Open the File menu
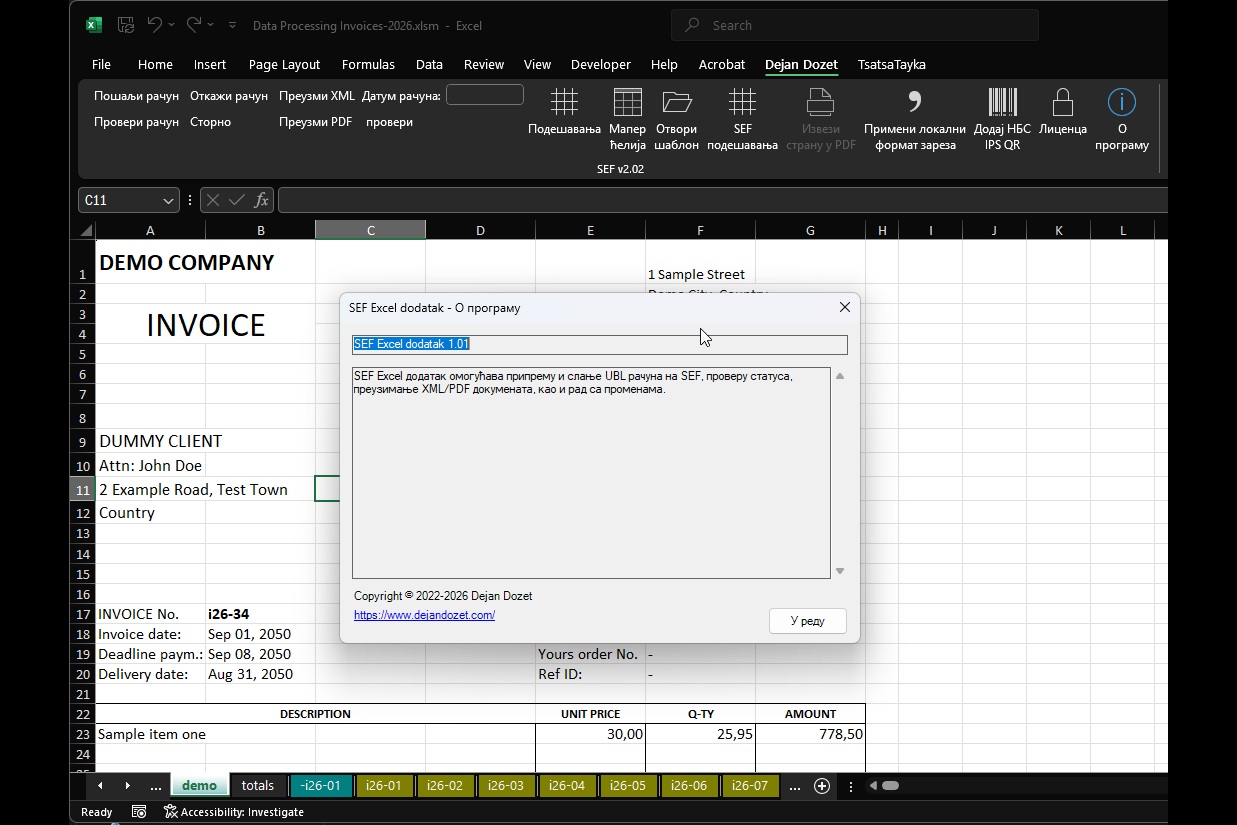Image resolution: width=1237 pixels, height=825 pixels. click(x=101, y=64)
